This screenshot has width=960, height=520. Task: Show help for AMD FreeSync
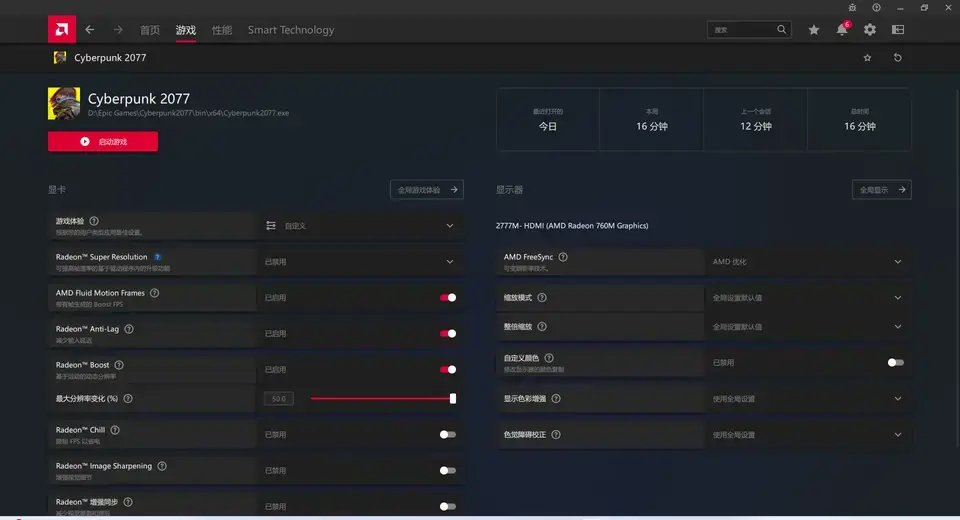pos(563,257)
